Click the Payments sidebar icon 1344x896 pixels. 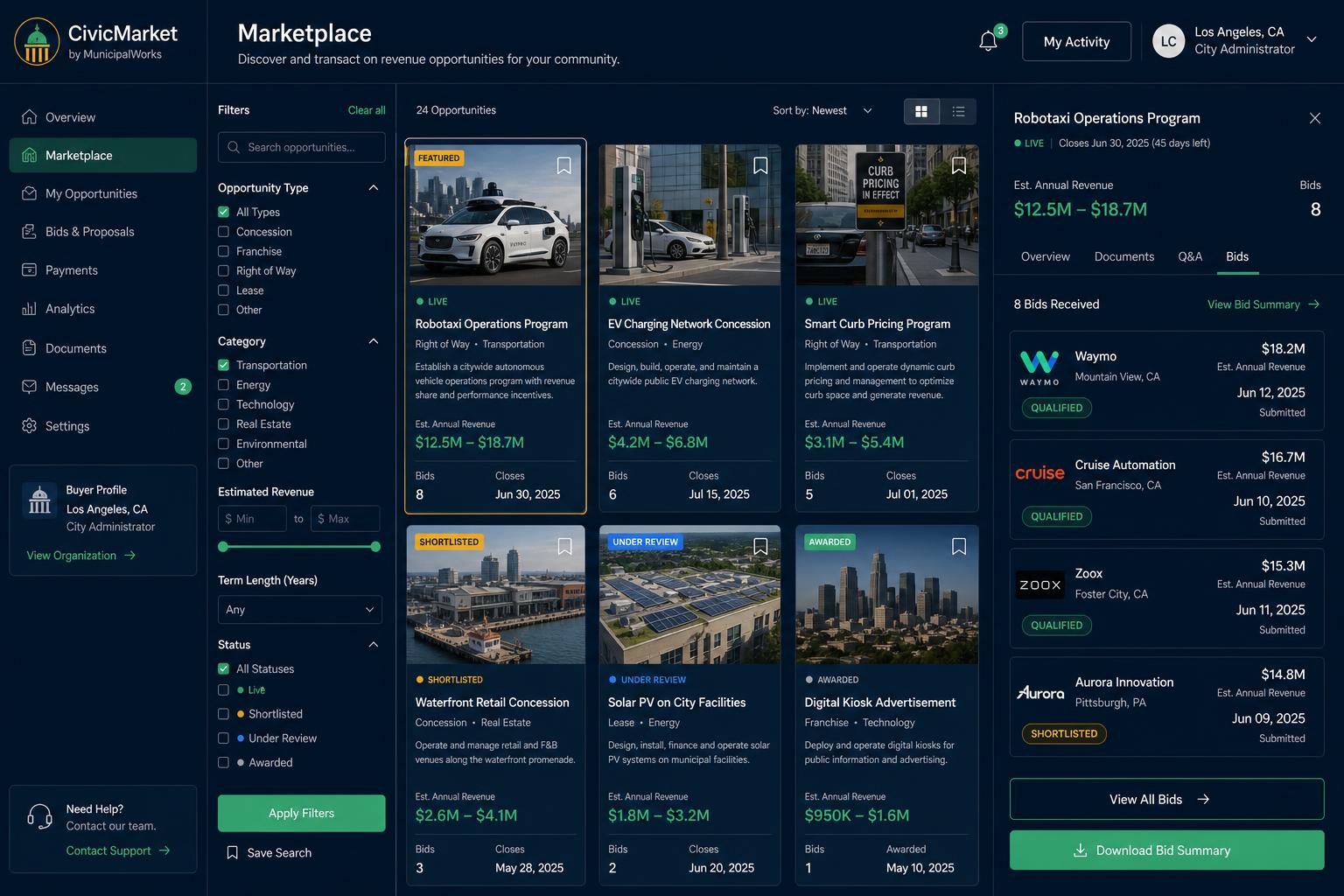click(29, 270)
